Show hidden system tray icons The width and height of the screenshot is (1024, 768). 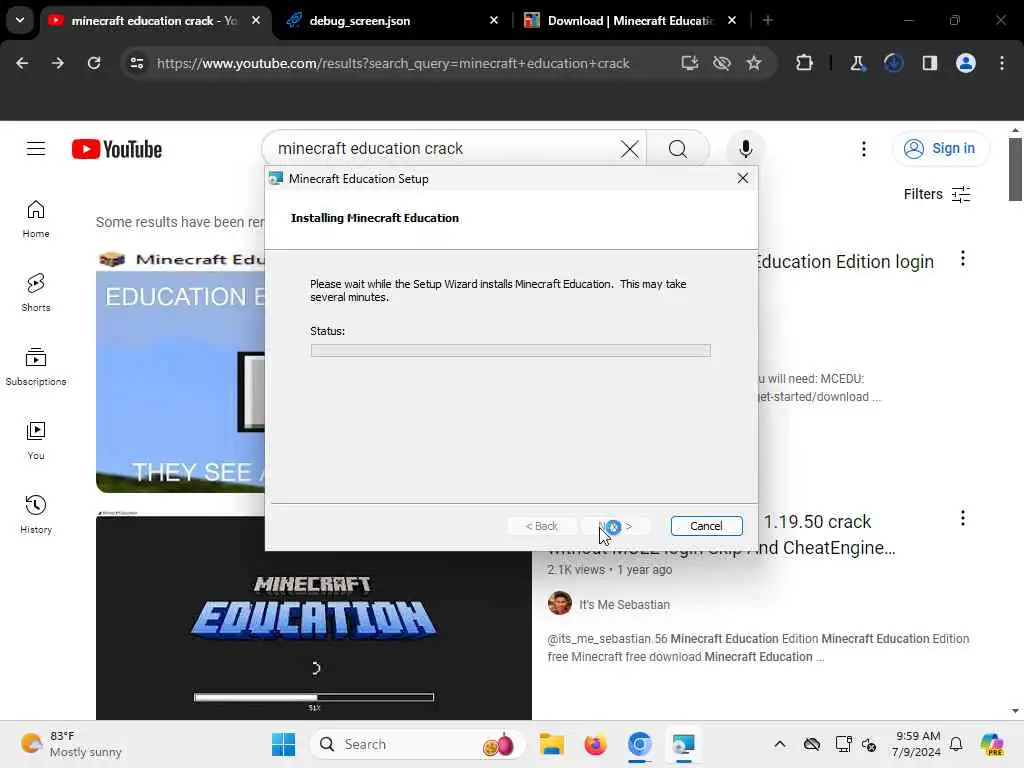tap(780, 744)
